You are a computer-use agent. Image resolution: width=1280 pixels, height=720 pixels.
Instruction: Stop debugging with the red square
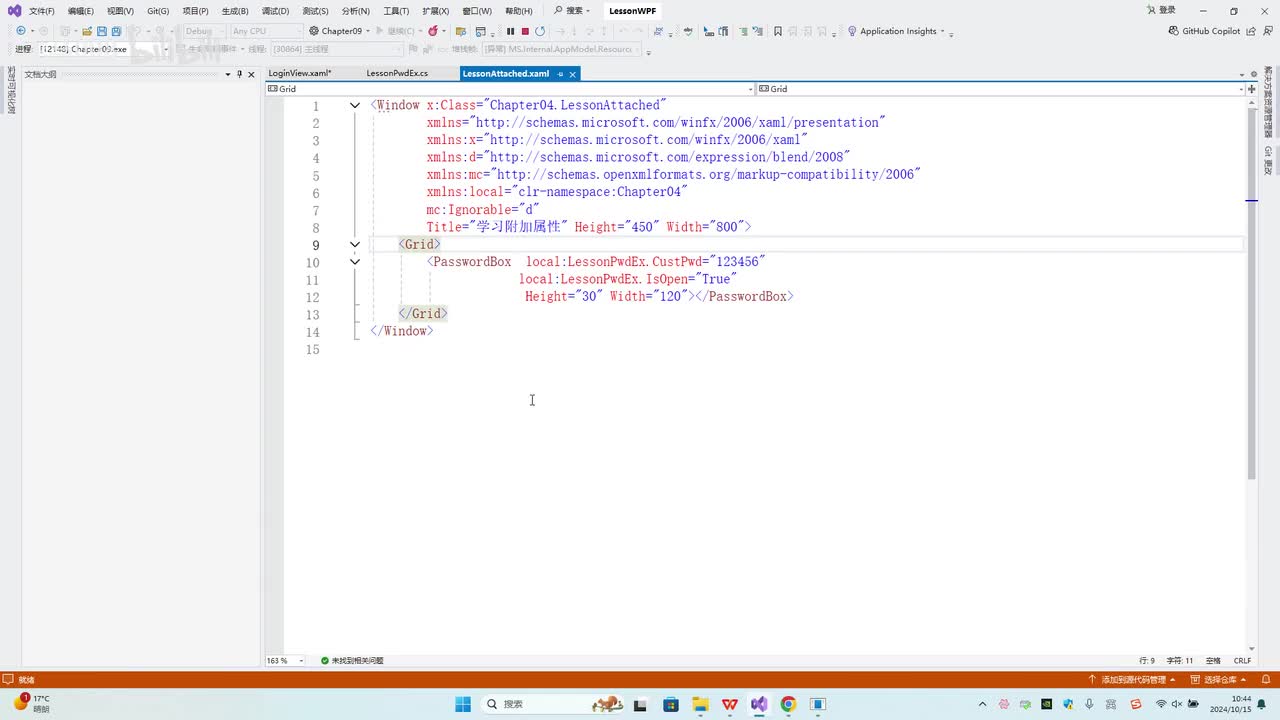[525, 31]
